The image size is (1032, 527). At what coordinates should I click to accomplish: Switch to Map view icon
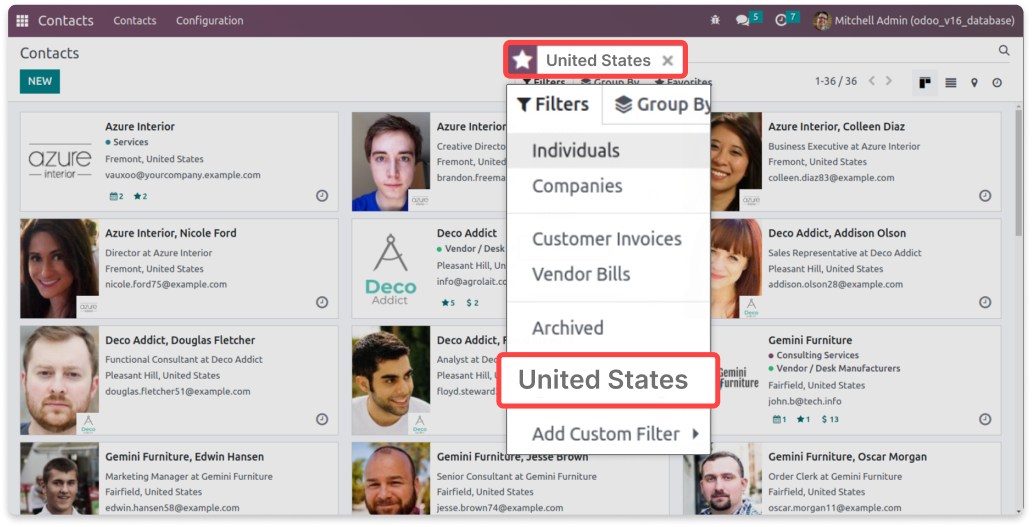coord(974,82)
